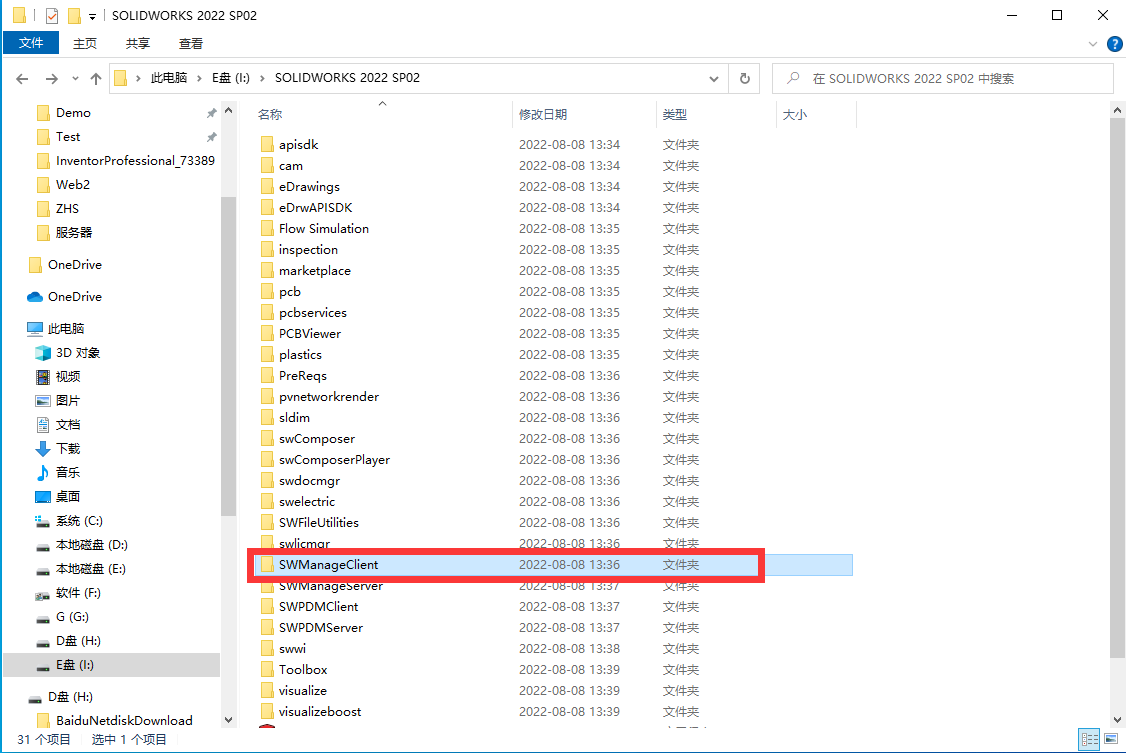Go up one folder level
The width and height of the screenshot is (1126, 753).
pos(96,79)
